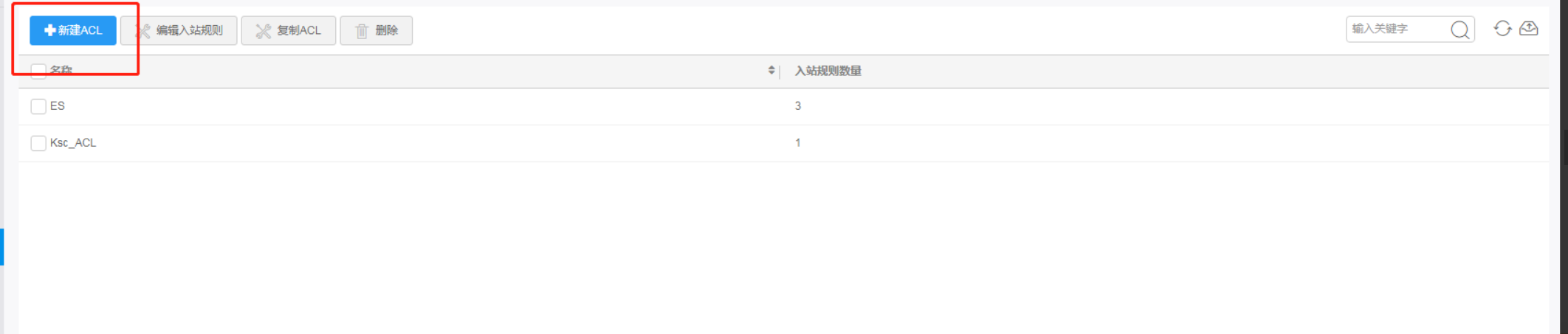Click the trash can delete icon
Viewport: 1568px width, 334px height.
click(x=362, y=31)
